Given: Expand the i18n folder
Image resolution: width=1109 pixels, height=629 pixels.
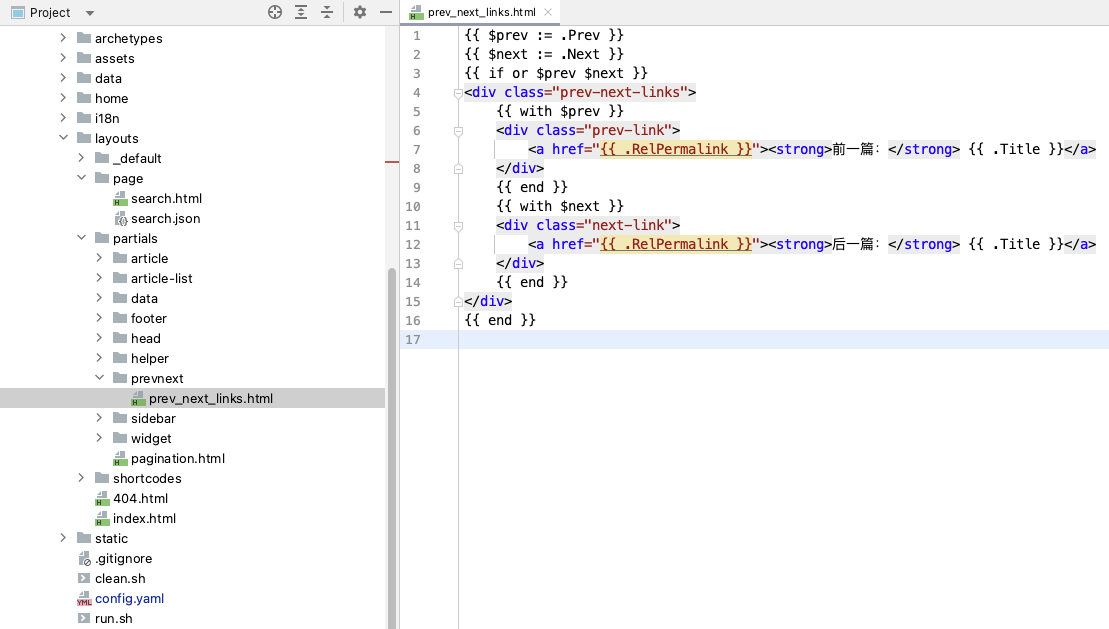Looking at the screenshot, I should [63, 118].
